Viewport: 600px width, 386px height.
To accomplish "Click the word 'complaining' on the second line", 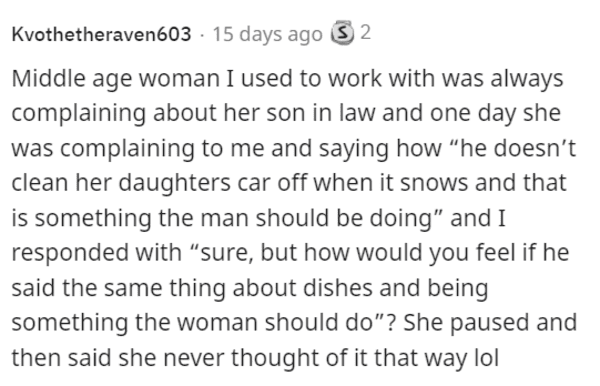I will pos(78,114).
